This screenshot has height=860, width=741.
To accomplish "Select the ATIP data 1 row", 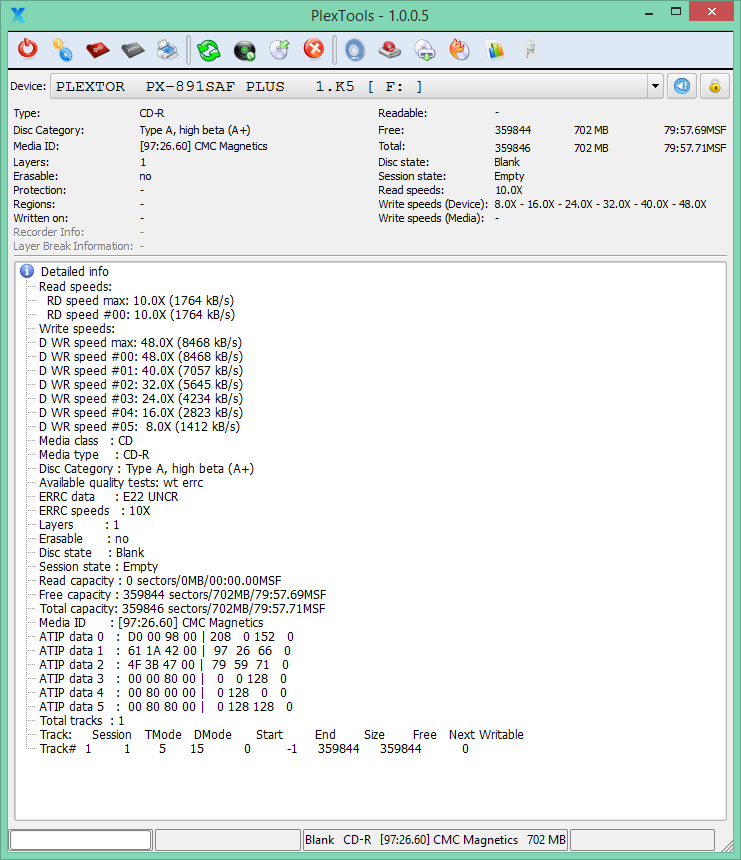I will (x=165, y=650).
